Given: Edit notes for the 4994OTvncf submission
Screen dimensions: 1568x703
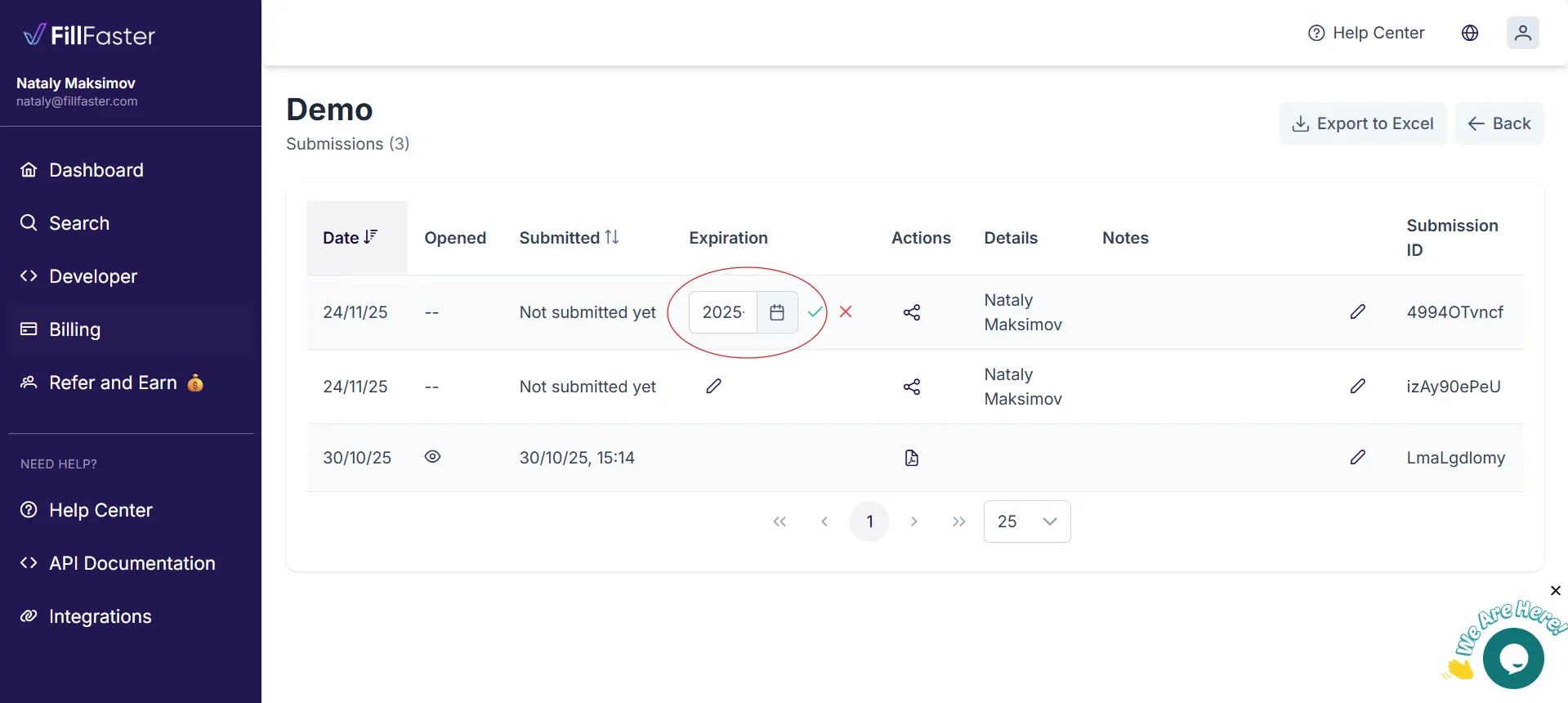Looking at the screenshot, I should pos(1357,311).
